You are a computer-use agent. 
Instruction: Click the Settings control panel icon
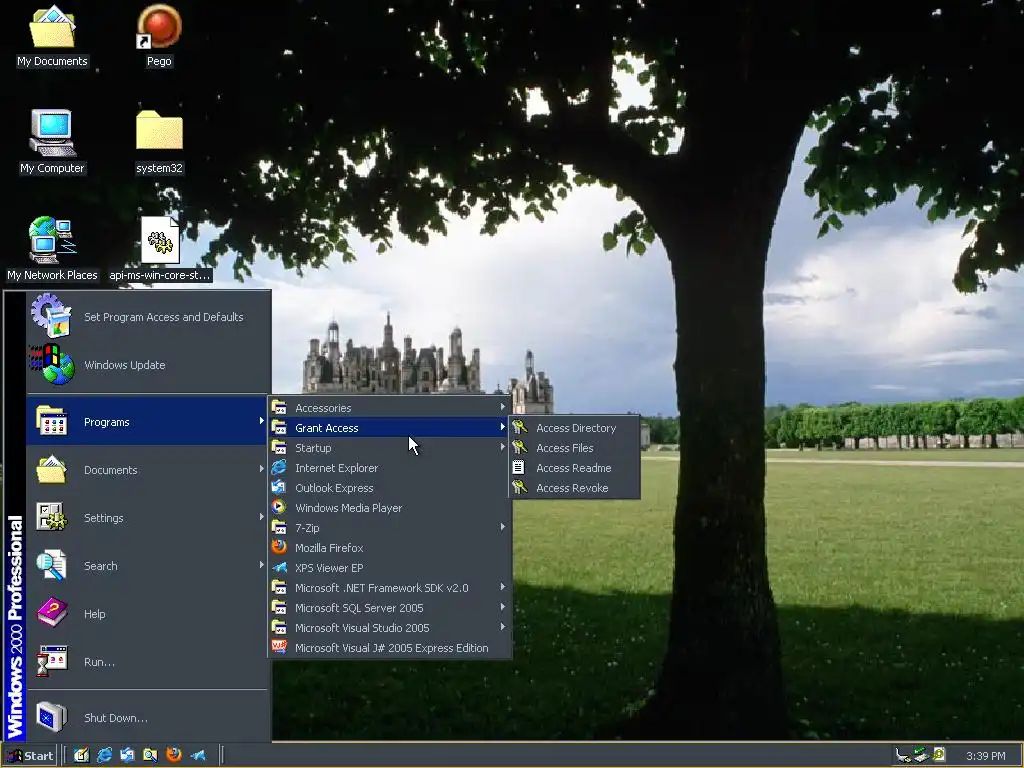coord(51,517)
